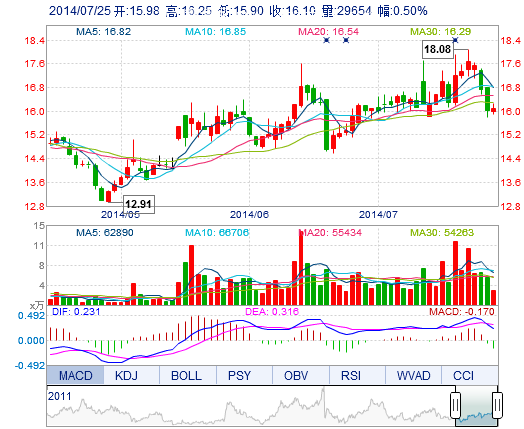This screenshot has width=524, height=429.
Task: Open the WVAD indicator tab
Action: [413, 375]
